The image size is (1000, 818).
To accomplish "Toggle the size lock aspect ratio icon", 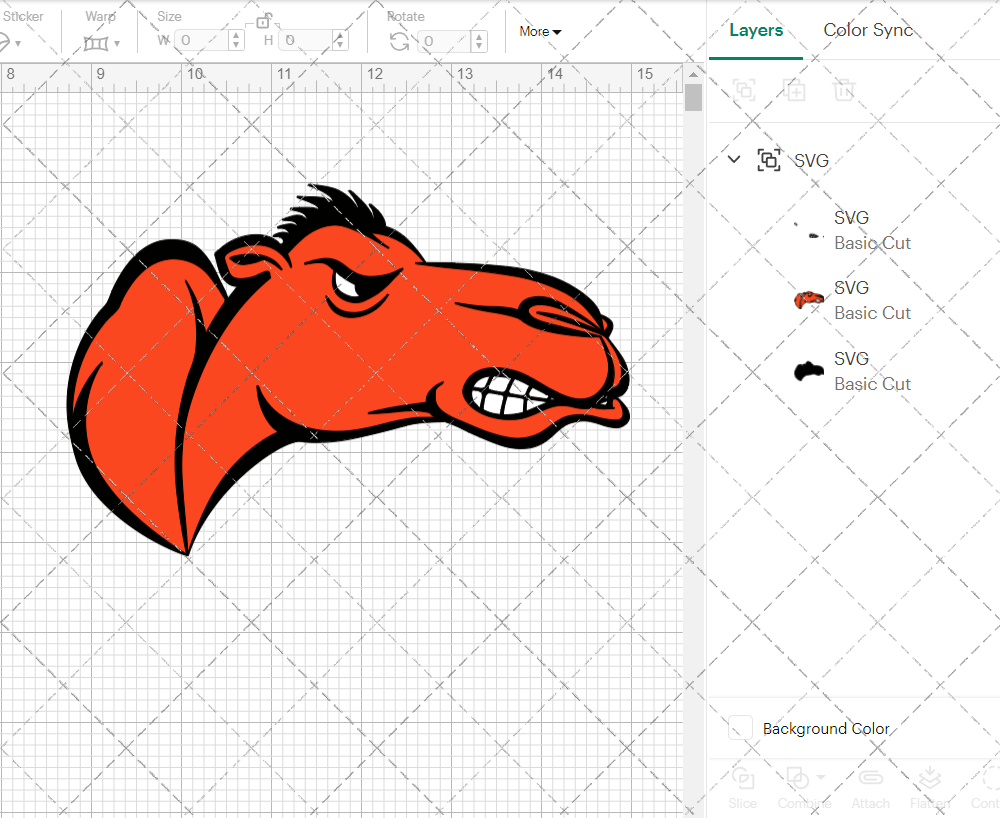I will pyautogui.click(x=265, y=21).
